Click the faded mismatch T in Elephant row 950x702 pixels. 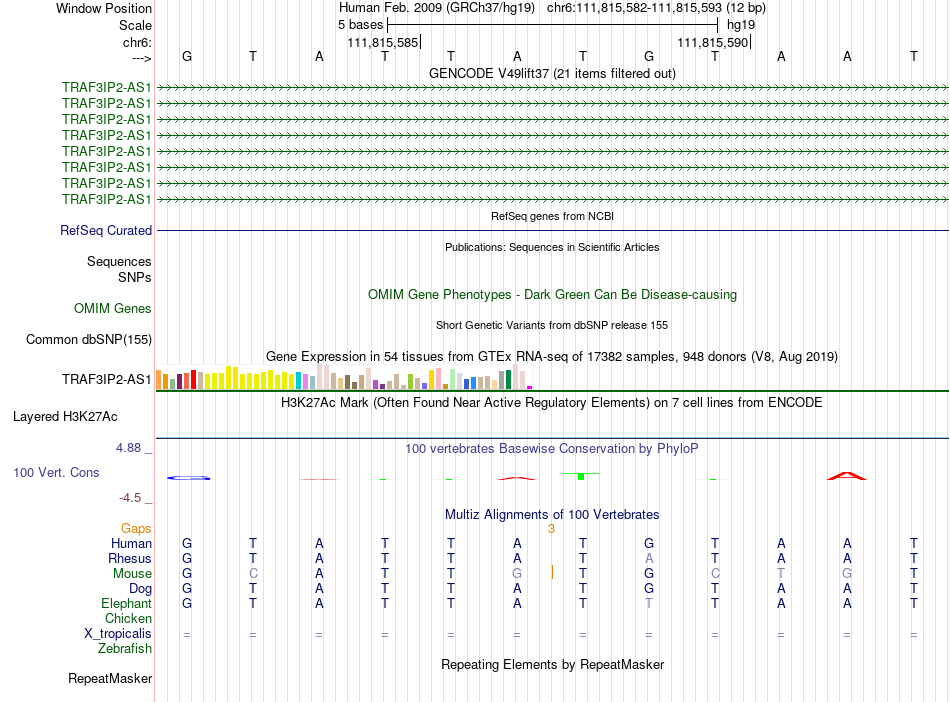(649, 603)
